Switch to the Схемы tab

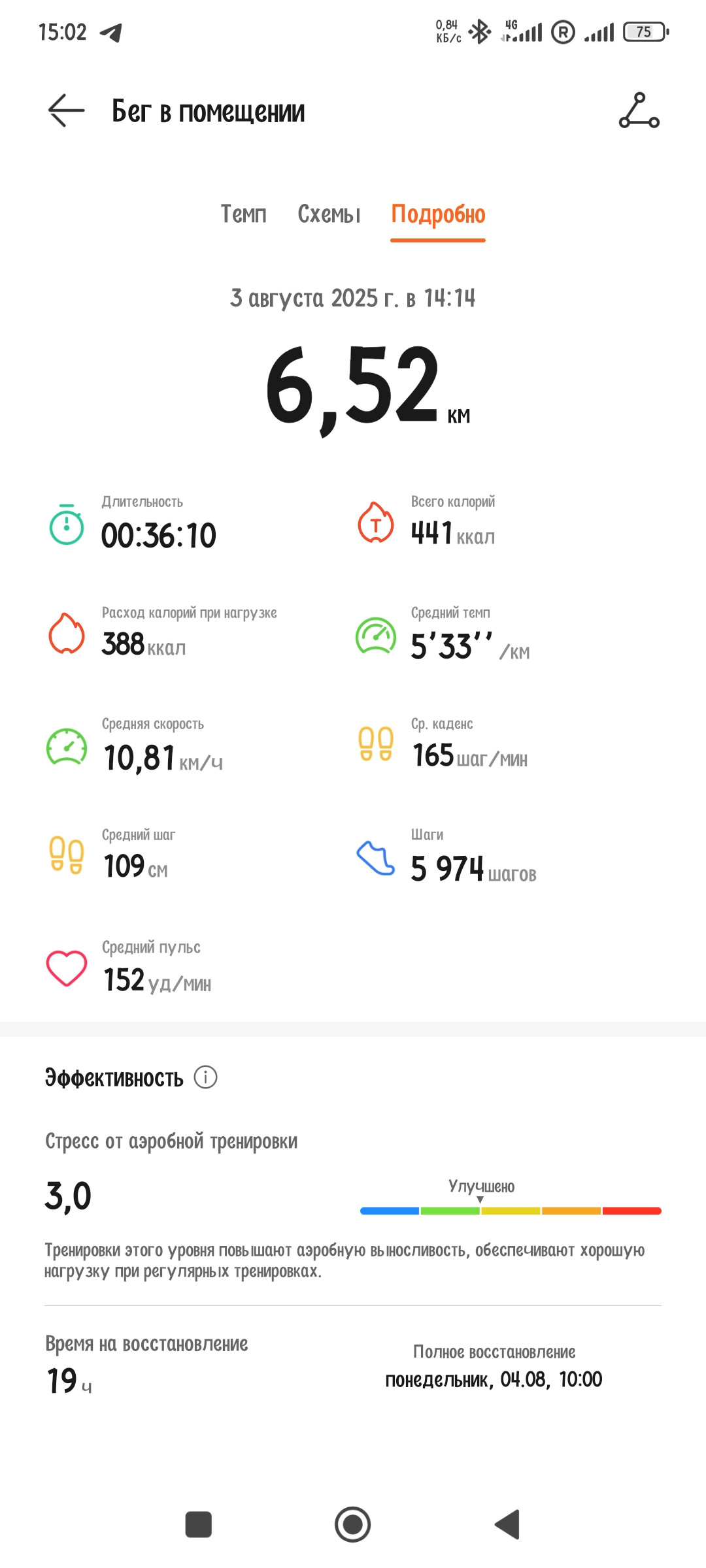(x=329, y=214)
